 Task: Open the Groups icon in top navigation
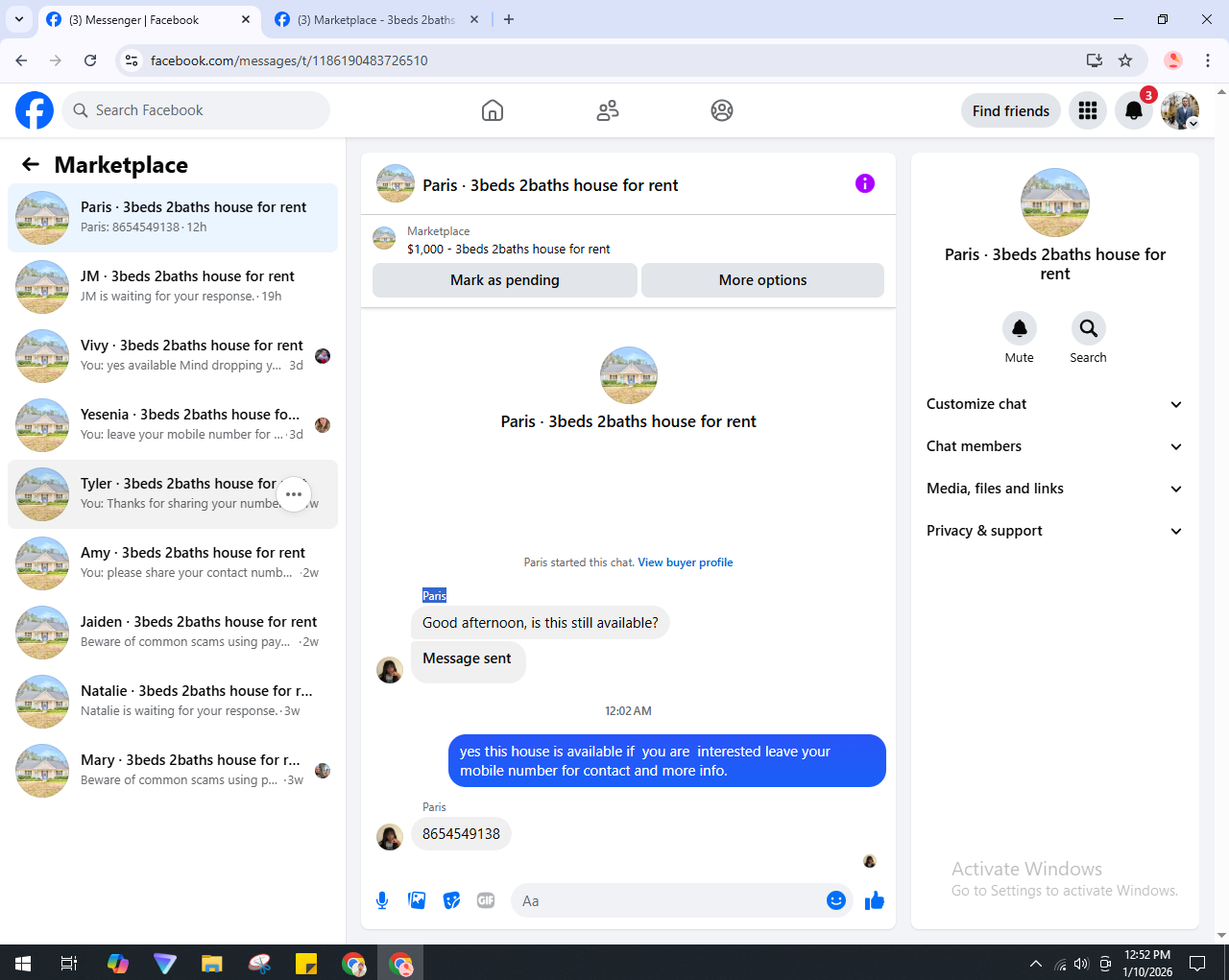tap(722, 110)
